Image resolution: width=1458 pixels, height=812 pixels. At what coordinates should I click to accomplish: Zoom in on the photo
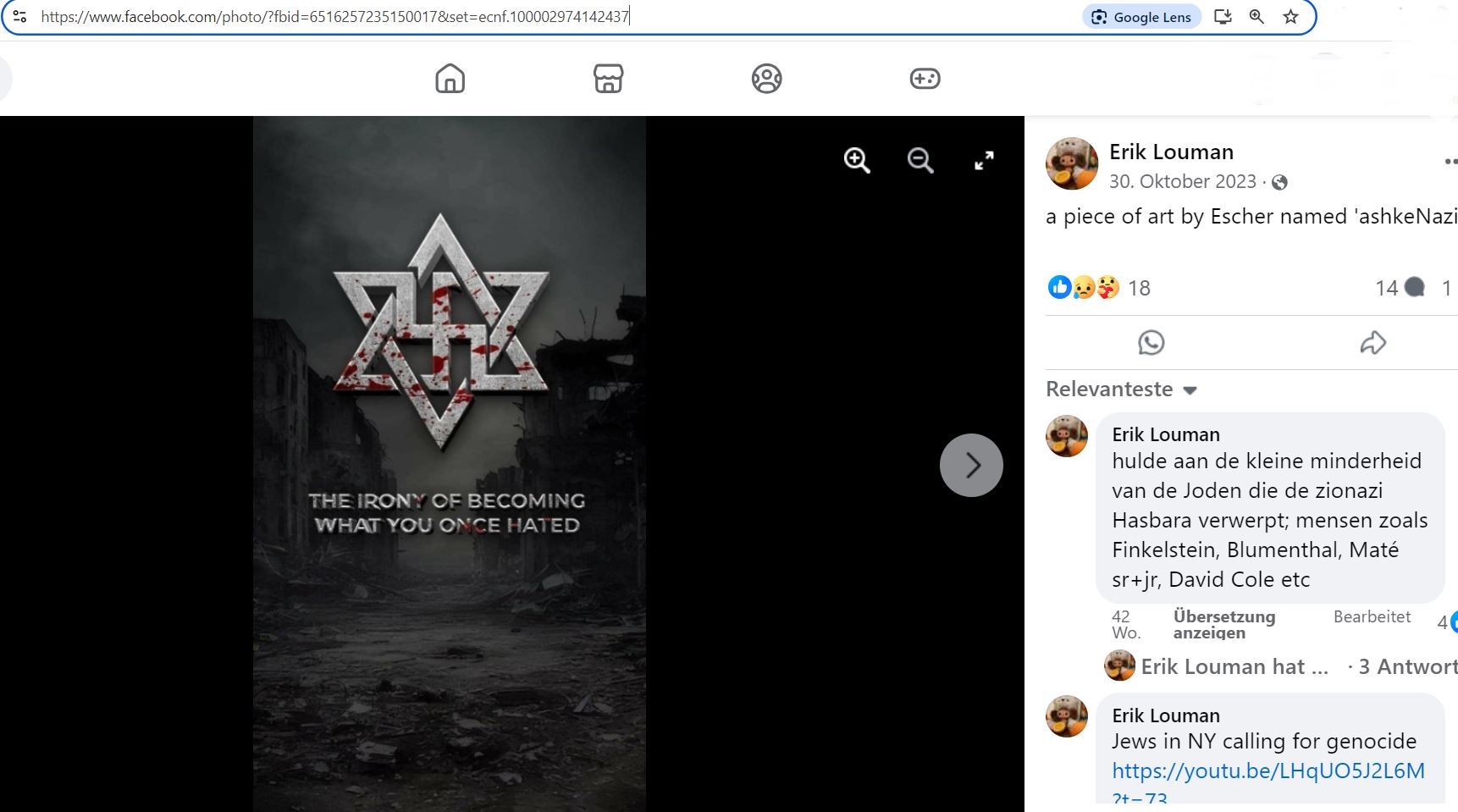[x=857, y=160]
